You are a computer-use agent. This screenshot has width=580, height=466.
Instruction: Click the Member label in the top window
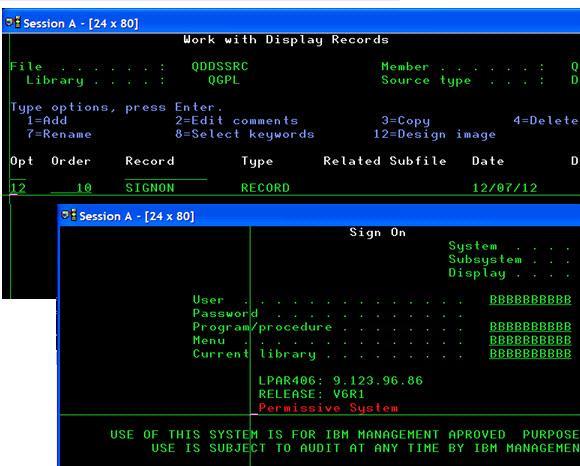(x=405, y=67)
